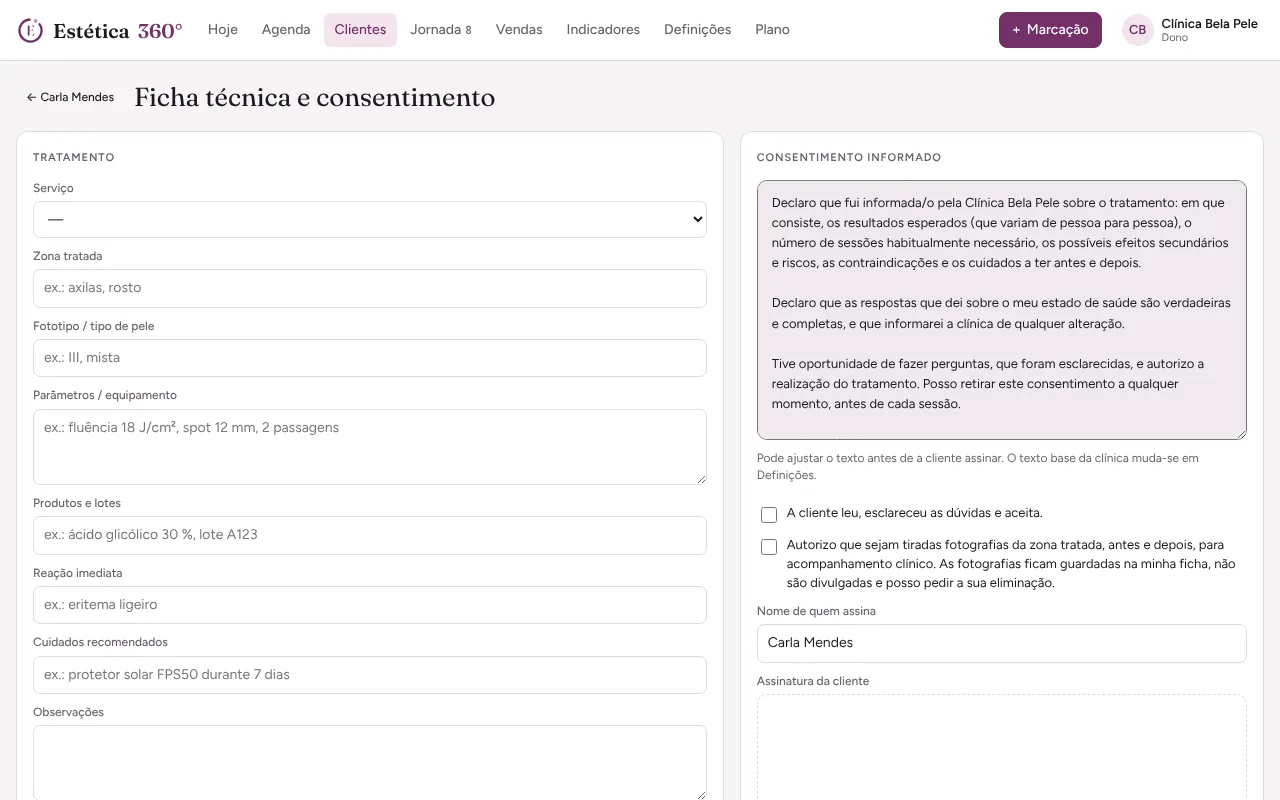Image resolution: width=1280 pixels, height=800 pixels.
Task: Click the CONSENTIMENTO INFORMADO section title
Action: tap(849, 157)
